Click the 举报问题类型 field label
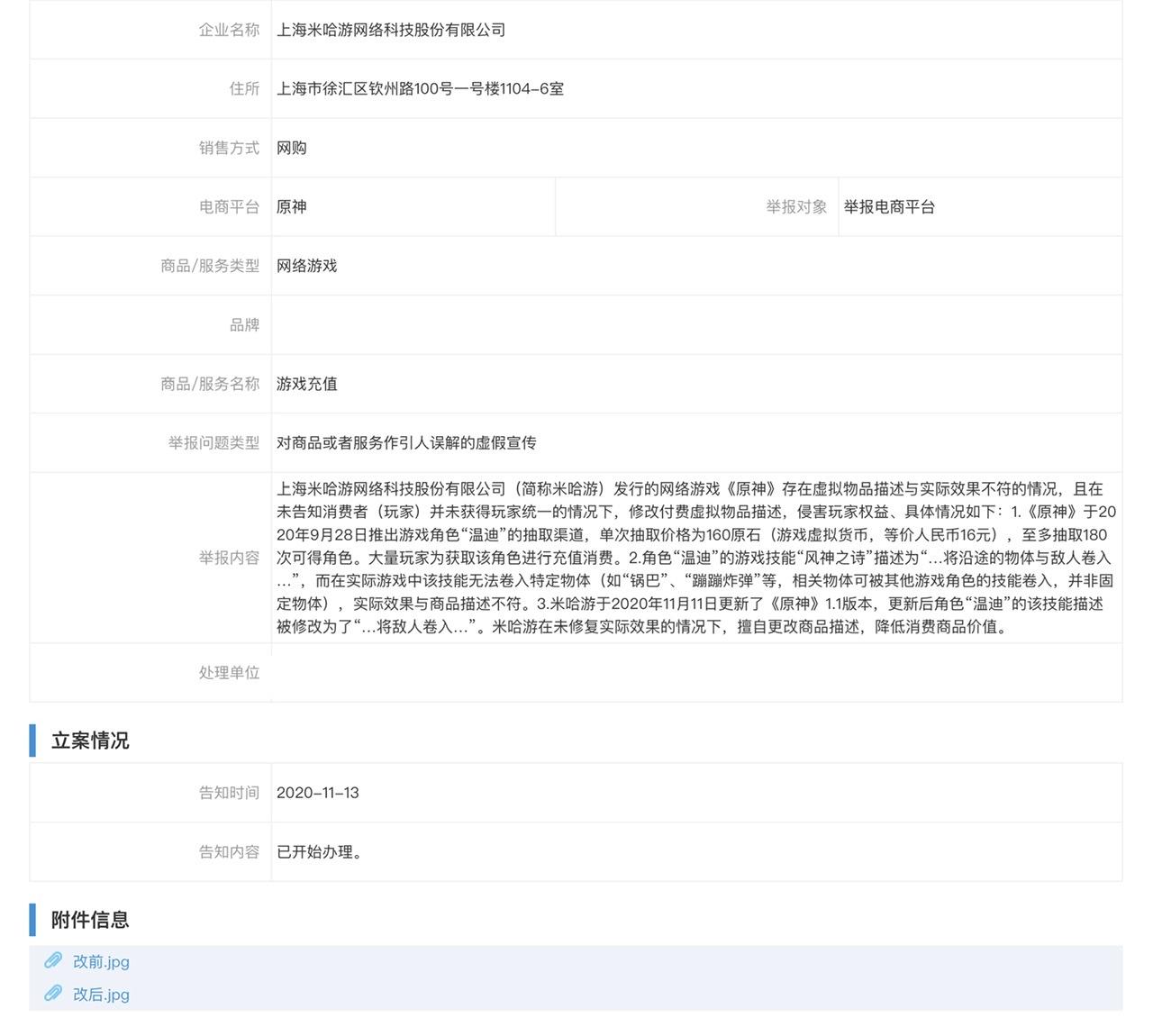1153x1036 pixels. coord(213,442)
